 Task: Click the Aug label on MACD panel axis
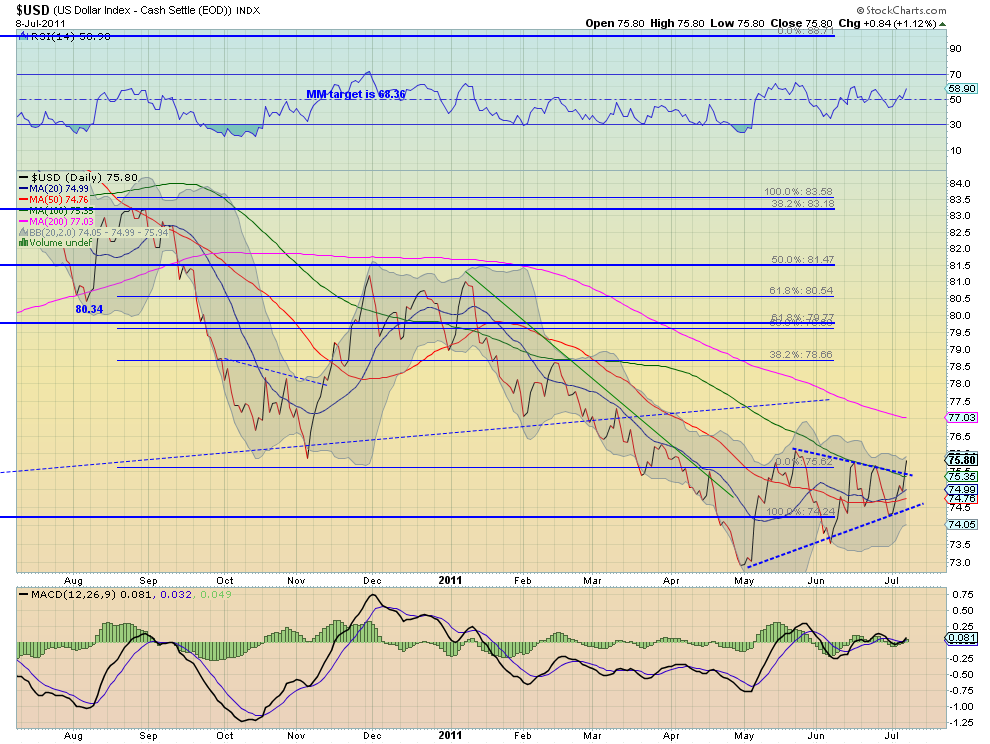click(74, 736)
